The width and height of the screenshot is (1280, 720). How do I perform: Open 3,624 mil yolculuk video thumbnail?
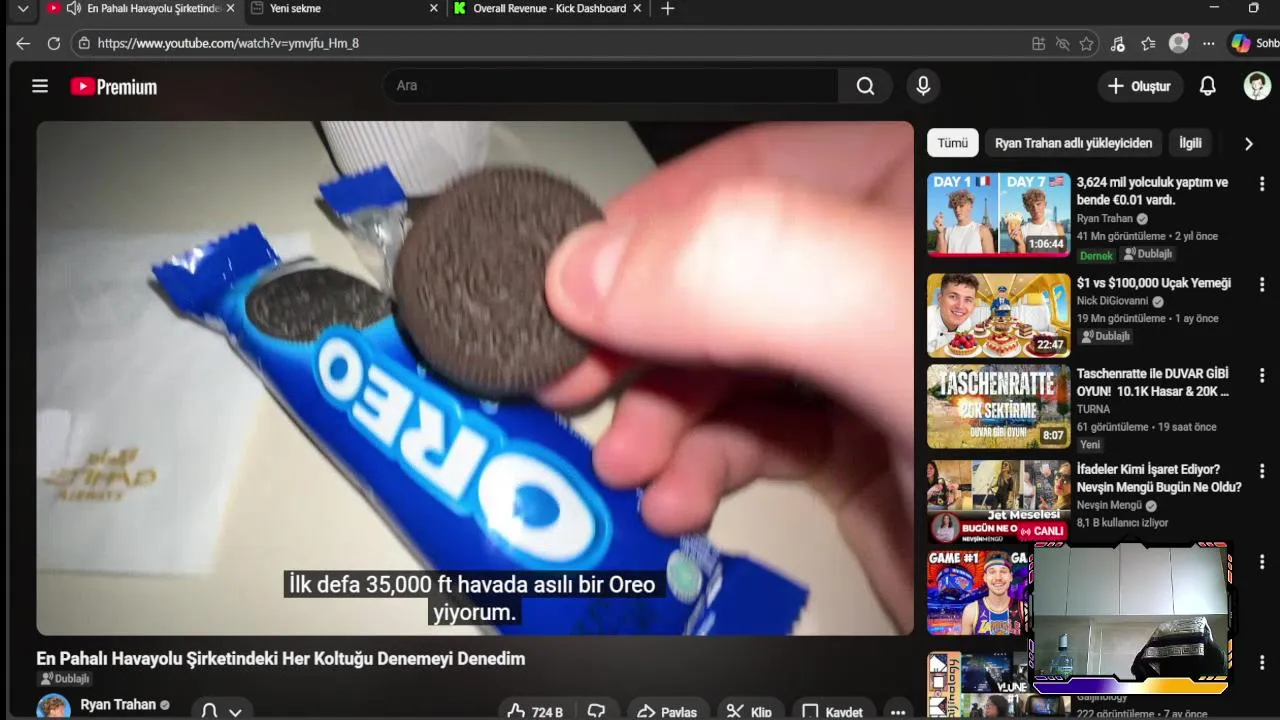[x=998, y=215]
